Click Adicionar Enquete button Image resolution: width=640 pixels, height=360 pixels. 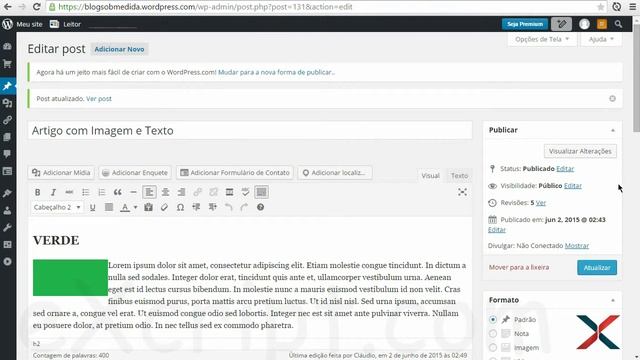coord(135,173)
